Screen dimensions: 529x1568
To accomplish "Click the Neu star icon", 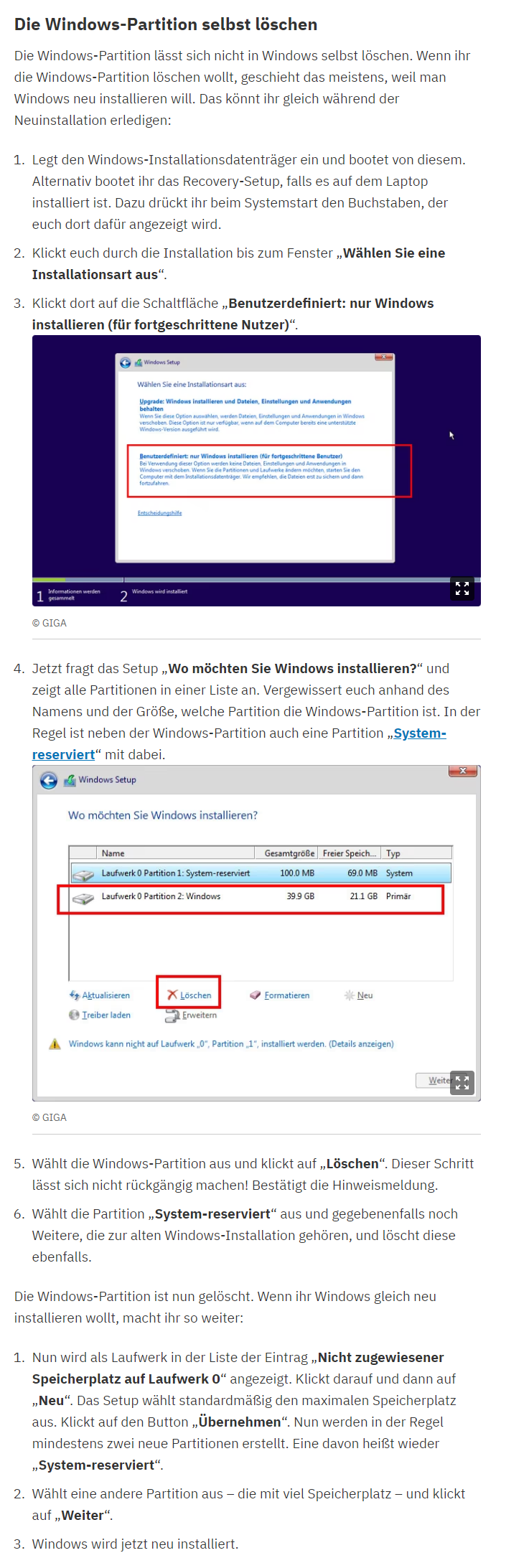I will (350, 995).
